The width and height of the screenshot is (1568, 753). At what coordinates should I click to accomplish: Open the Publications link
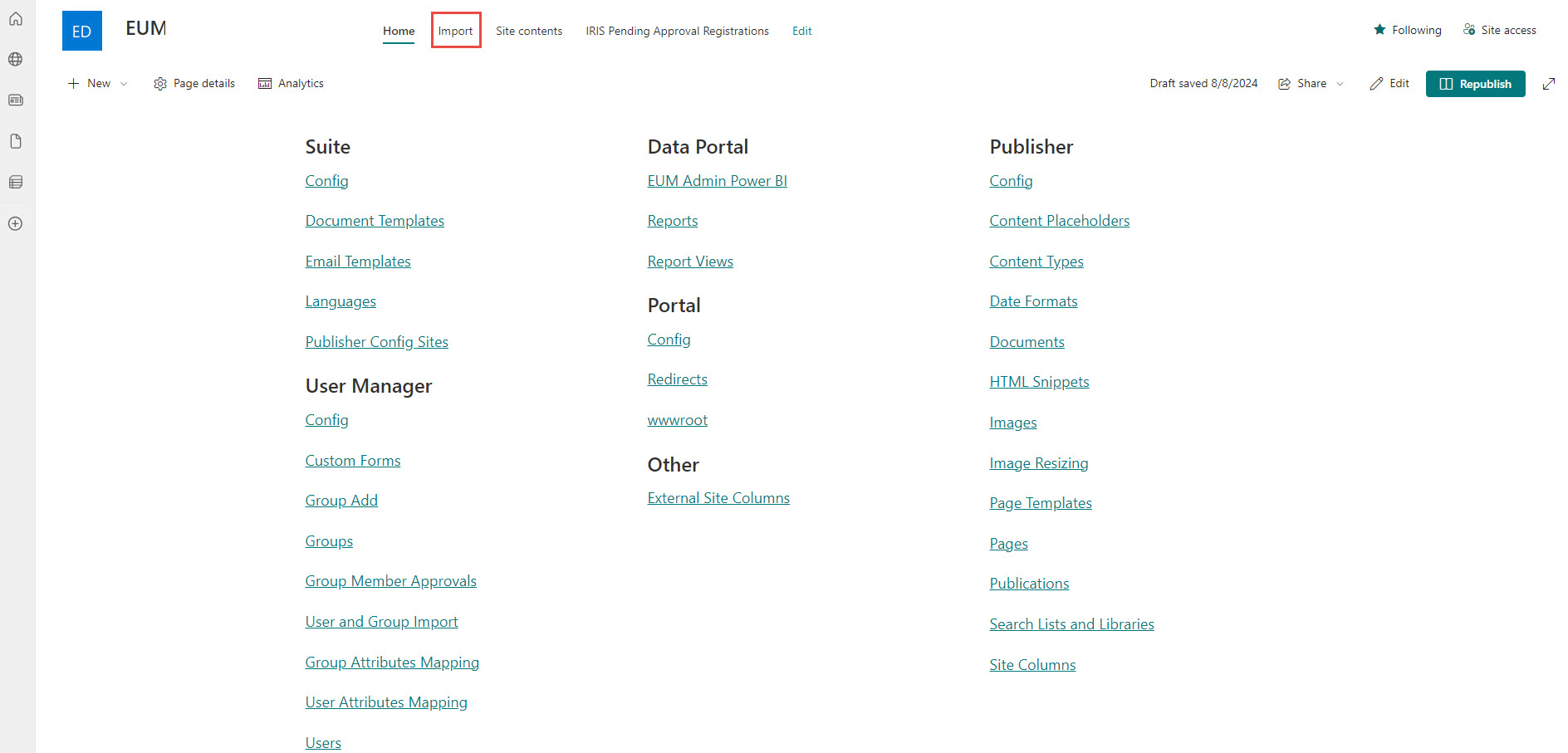[x=1029, y=584]
